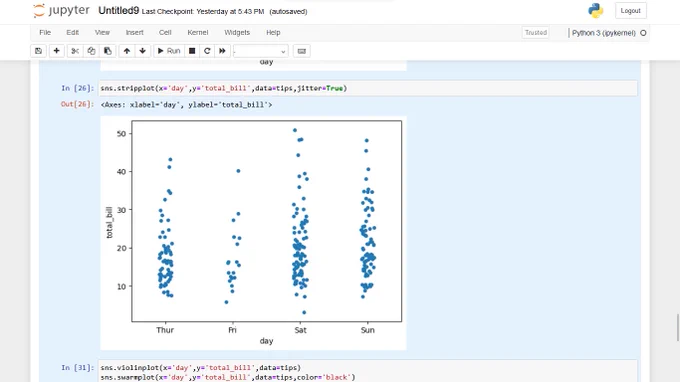
Task: Restart the kernel icon
Action: [x=207, y=51]
